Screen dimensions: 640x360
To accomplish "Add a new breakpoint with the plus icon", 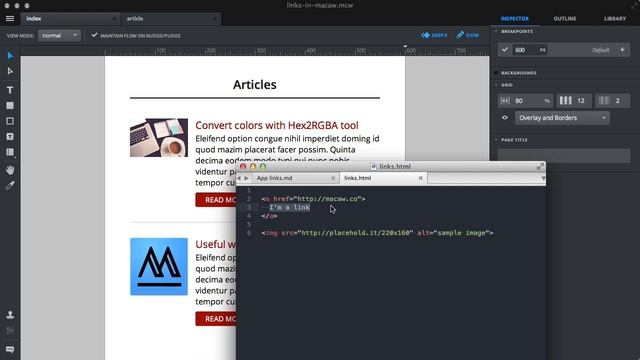I will [622, 50].
